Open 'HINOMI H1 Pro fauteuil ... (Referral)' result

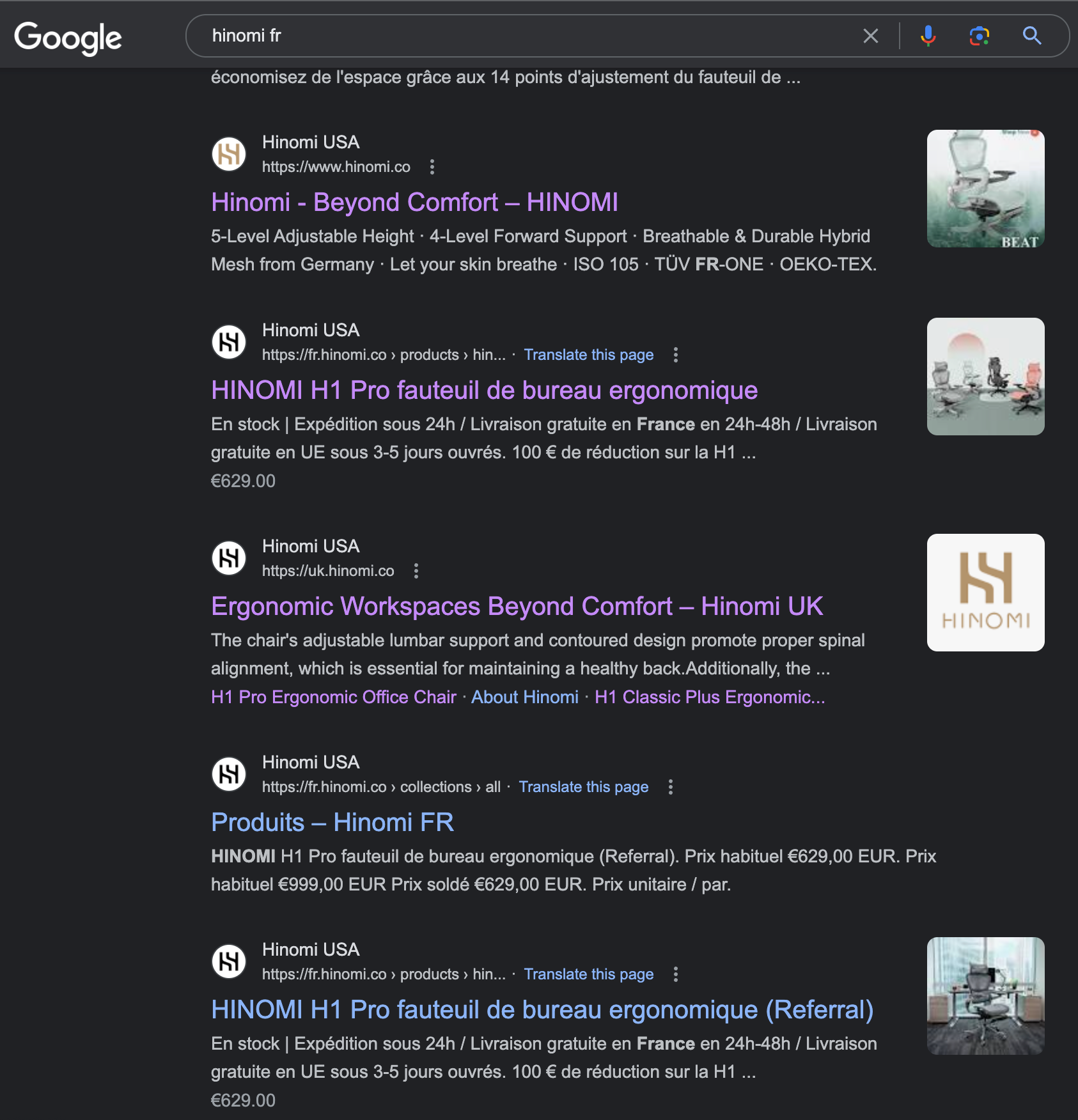pyautogui.click(x=542, y=1009)
